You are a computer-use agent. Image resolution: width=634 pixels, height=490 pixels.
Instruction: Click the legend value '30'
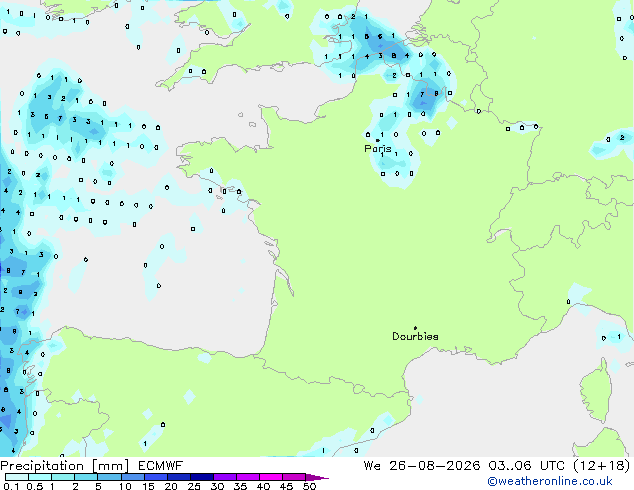pyautogui.click(x=217, y=486)
